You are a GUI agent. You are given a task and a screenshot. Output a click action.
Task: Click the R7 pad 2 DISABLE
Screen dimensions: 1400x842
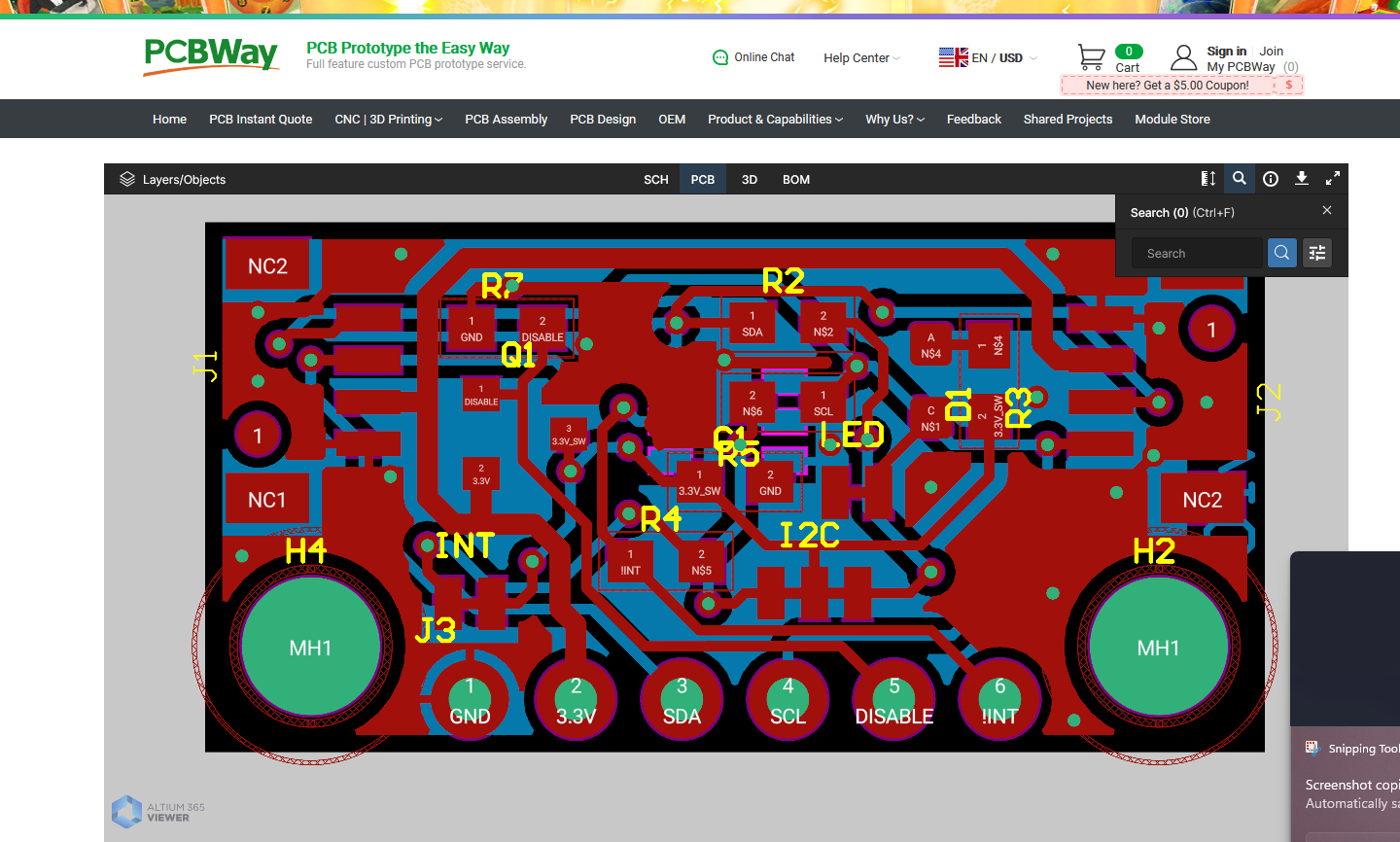tap(542, 330)
